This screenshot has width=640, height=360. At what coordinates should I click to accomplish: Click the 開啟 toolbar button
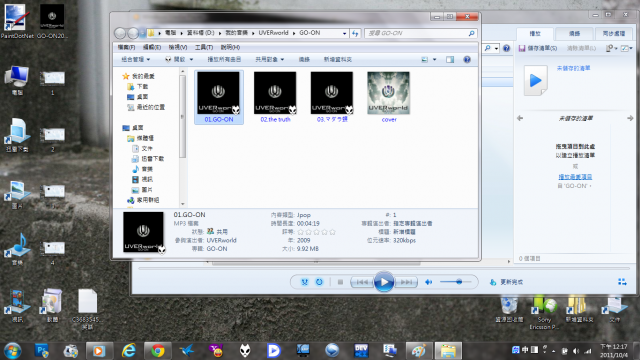point(176,60)
